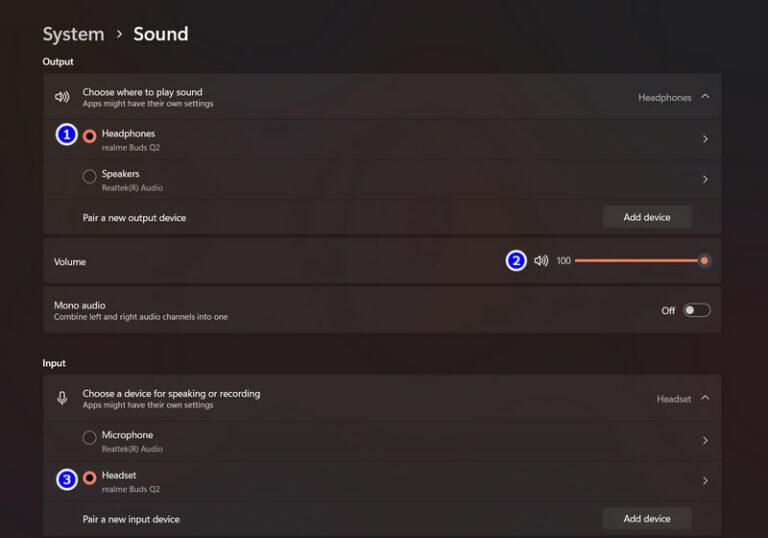This screenshot has height=538, width=768.
Task: Open Speakers properties via its right chevron
Action: click(x=705, y=179)
